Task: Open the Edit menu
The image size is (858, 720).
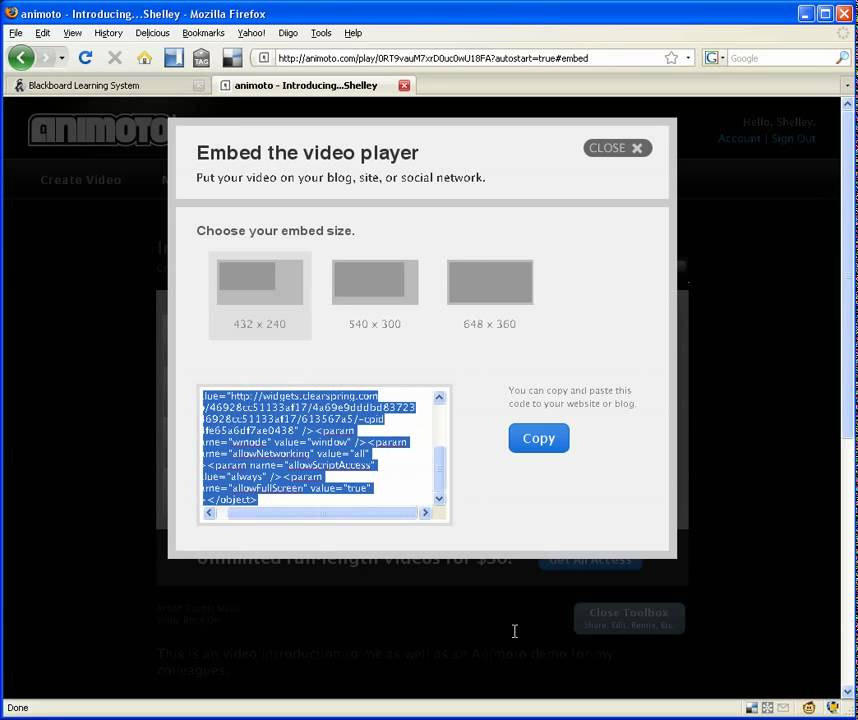Action: click(43, 33)
